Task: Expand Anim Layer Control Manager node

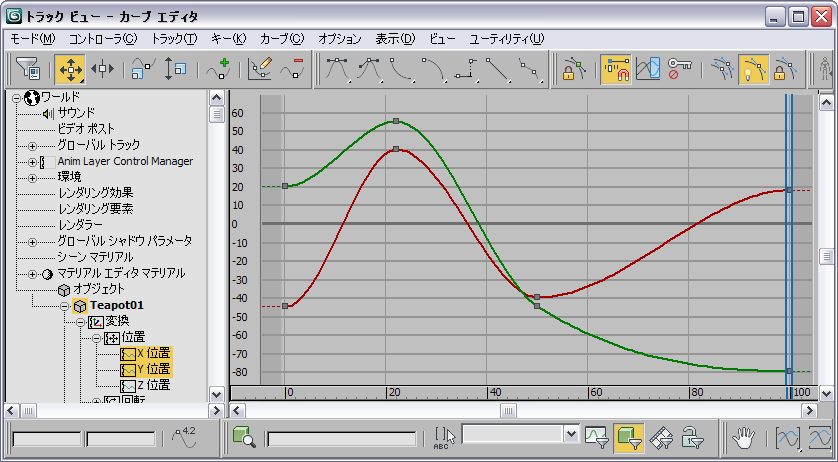Action: coord(33,162)
